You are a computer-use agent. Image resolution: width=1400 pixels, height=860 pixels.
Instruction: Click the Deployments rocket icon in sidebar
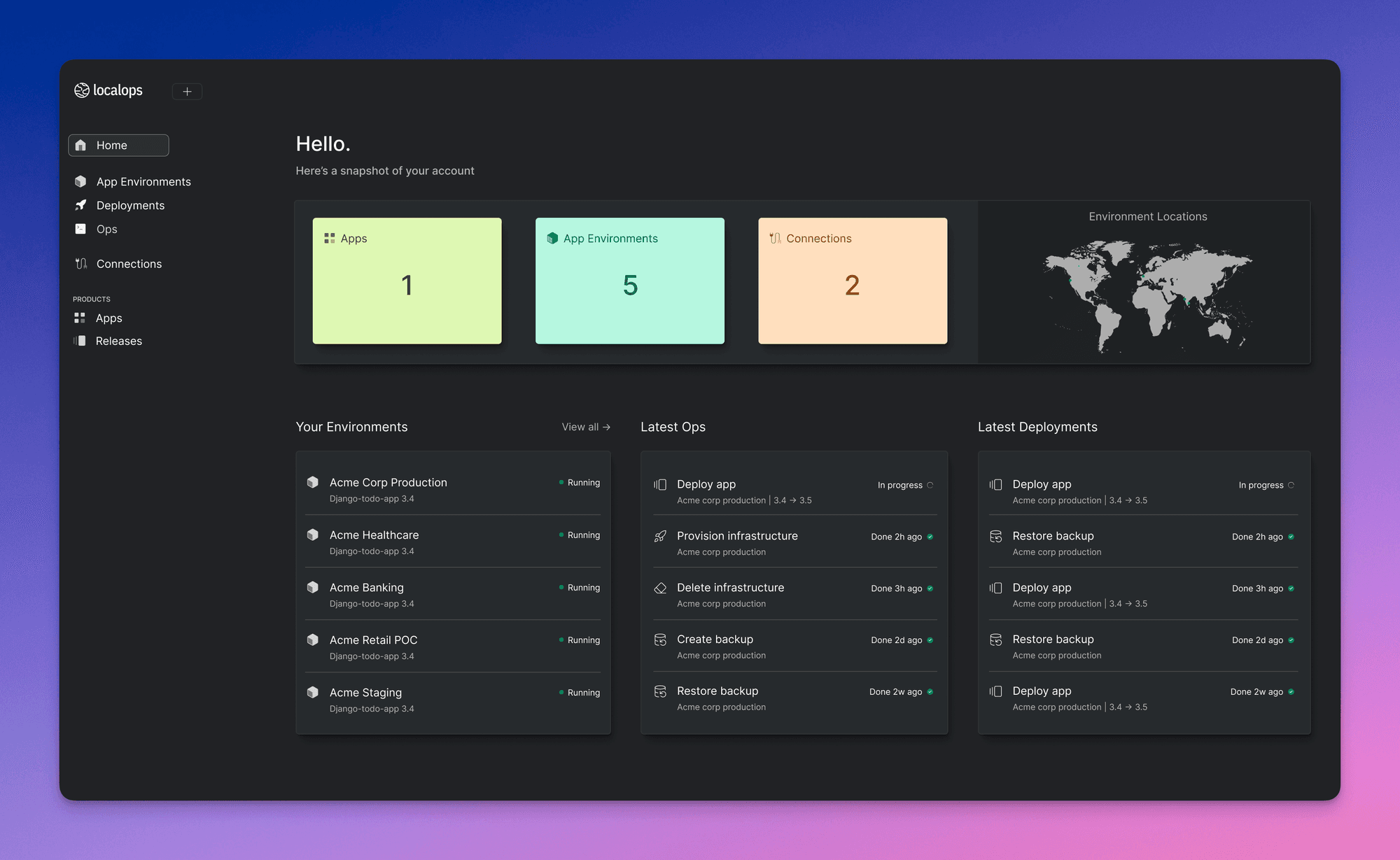80,205
